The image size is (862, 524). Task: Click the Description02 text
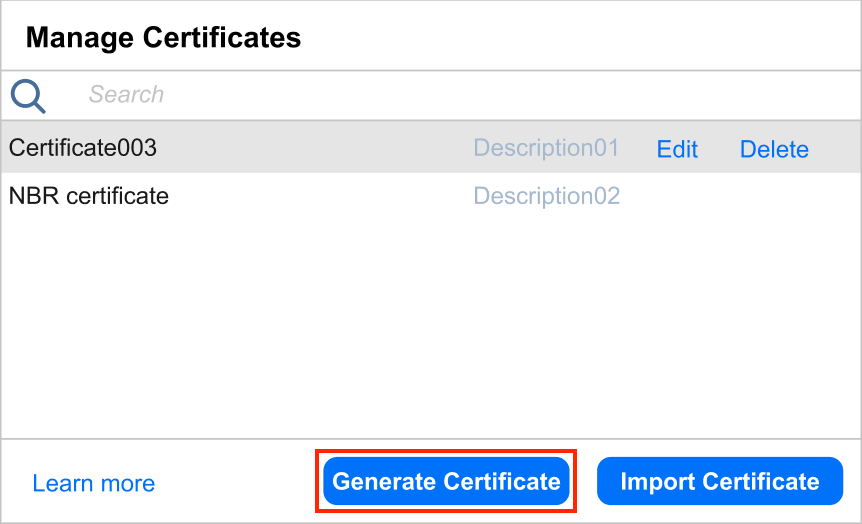coord(546,196)
